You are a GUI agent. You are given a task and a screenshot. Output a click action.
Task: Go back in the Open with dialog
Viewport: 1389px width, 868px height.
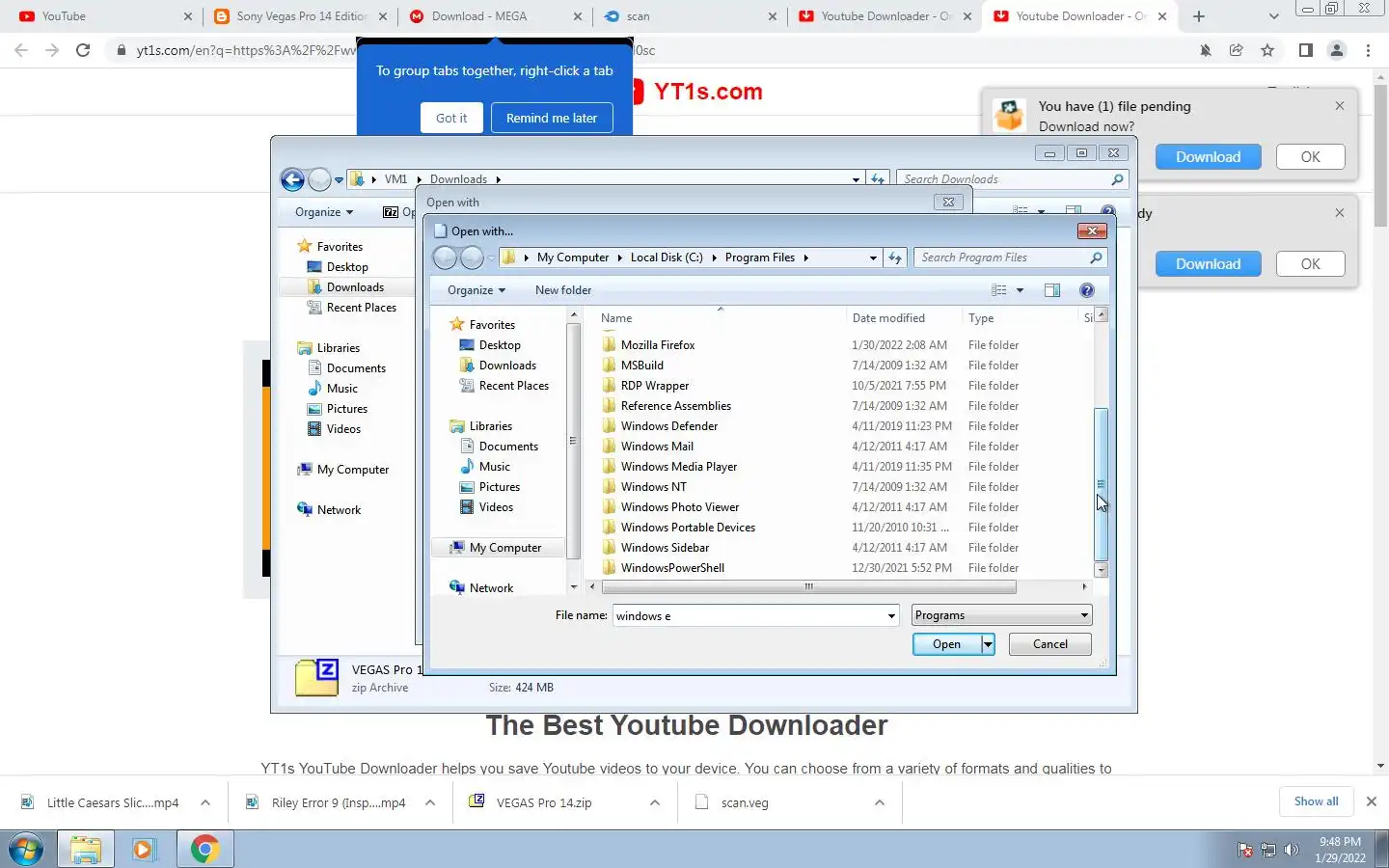(445, 258)
